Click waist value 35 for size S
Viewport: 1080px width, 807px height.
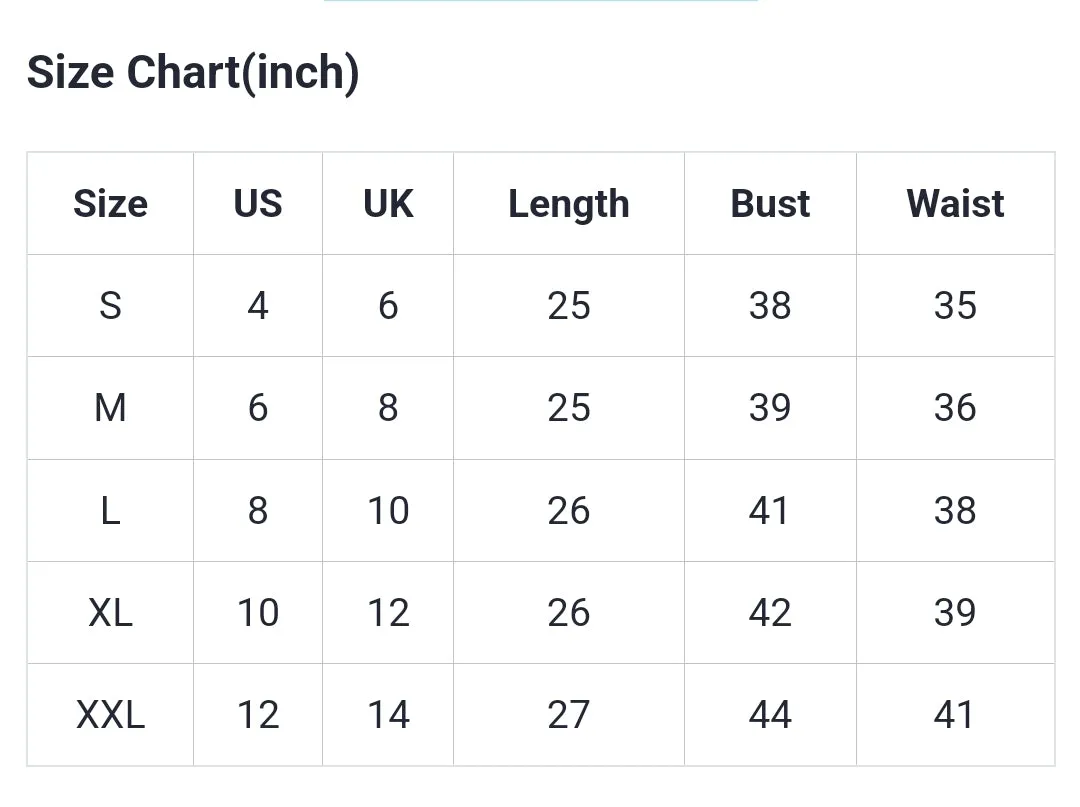pos(955,306)
